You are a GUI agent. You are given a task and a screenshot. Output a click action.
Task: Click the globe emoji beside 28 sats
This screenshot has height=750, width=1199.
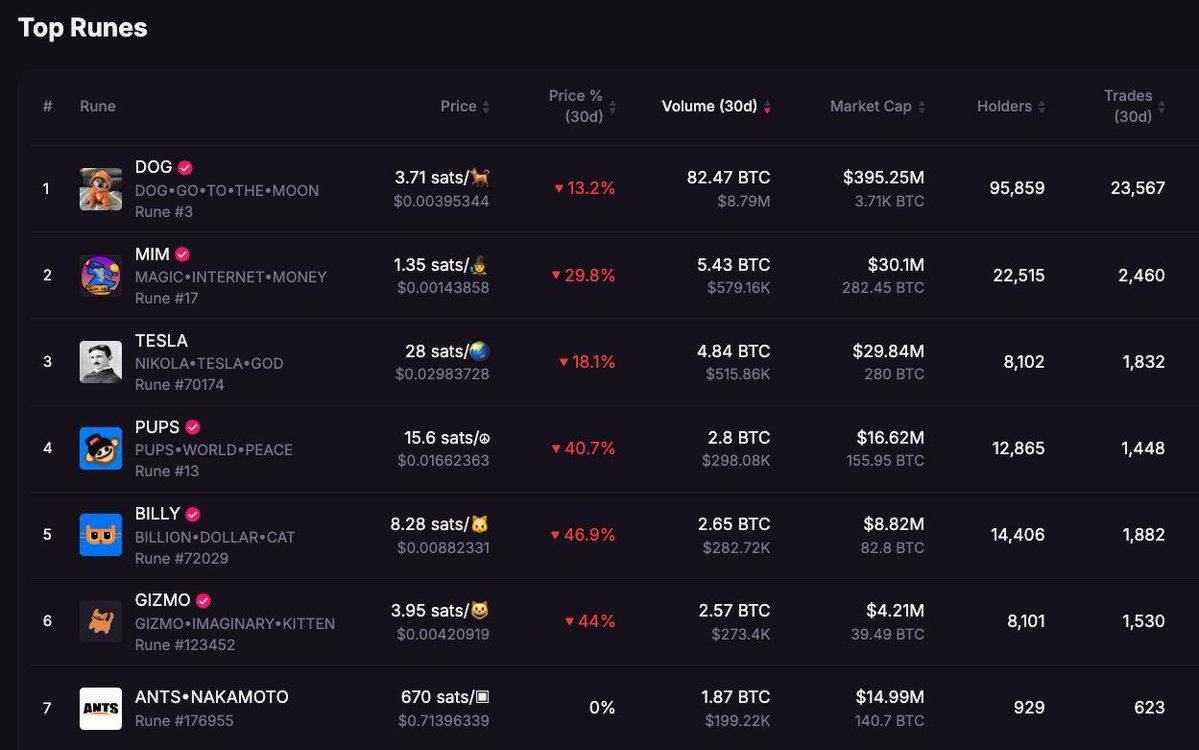[x=479, y=351]
